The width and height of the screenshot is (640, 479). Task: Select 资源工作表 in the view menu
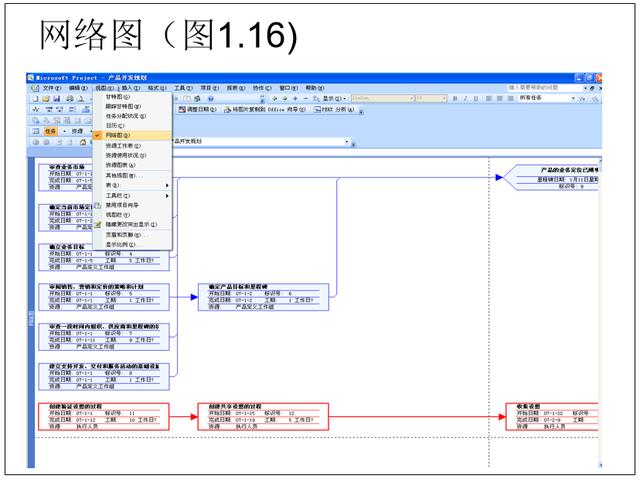(x=132, y=146)
